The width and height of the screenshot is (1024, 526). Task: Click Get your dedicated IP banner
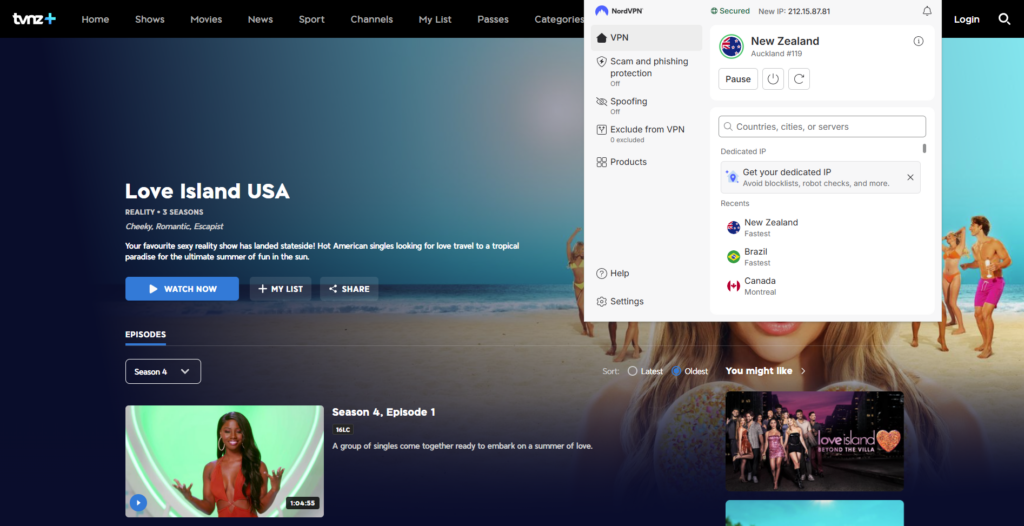tap(820, 177)
